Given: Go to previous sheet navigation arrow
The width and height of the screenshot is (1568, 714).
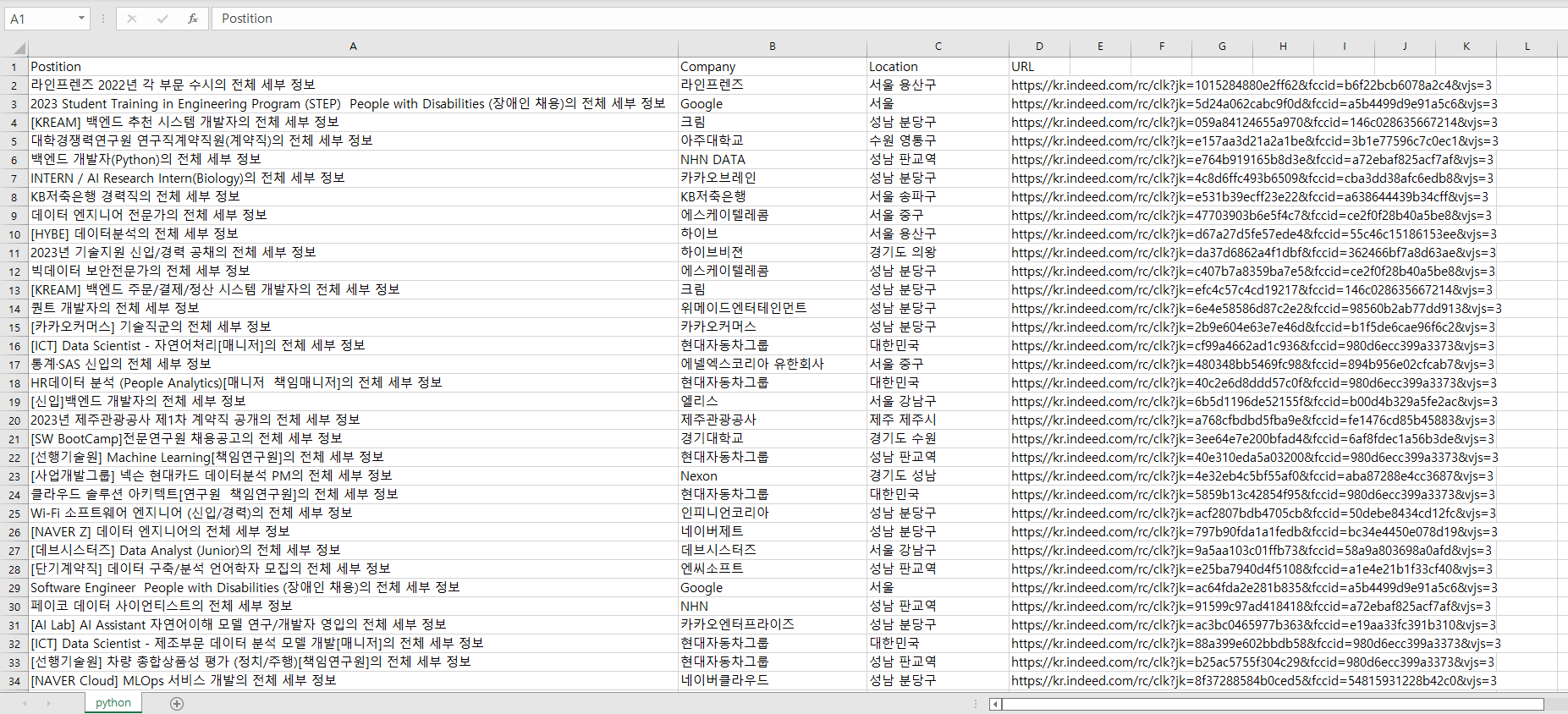Looking at the screenshot, I should click(25, 704).
